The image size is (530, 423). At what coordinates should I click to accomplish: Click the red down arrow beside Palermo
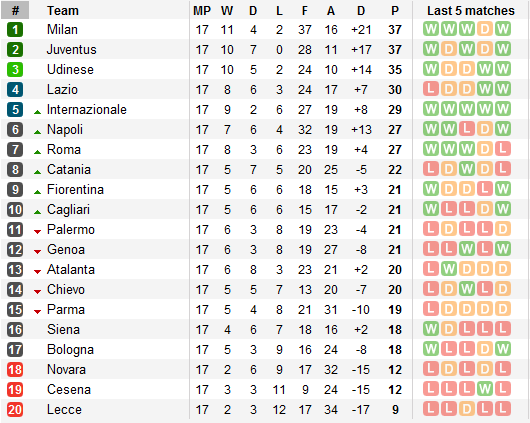tap(38, 232)
